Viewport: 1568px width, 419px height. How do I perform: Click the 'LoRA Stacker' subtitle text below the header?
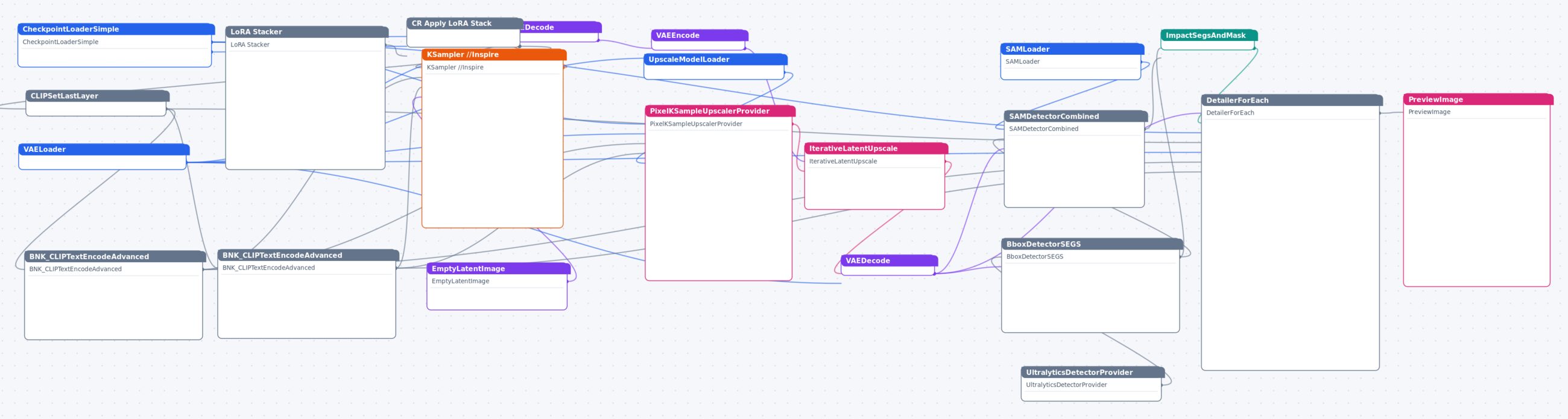pos(250,45)
